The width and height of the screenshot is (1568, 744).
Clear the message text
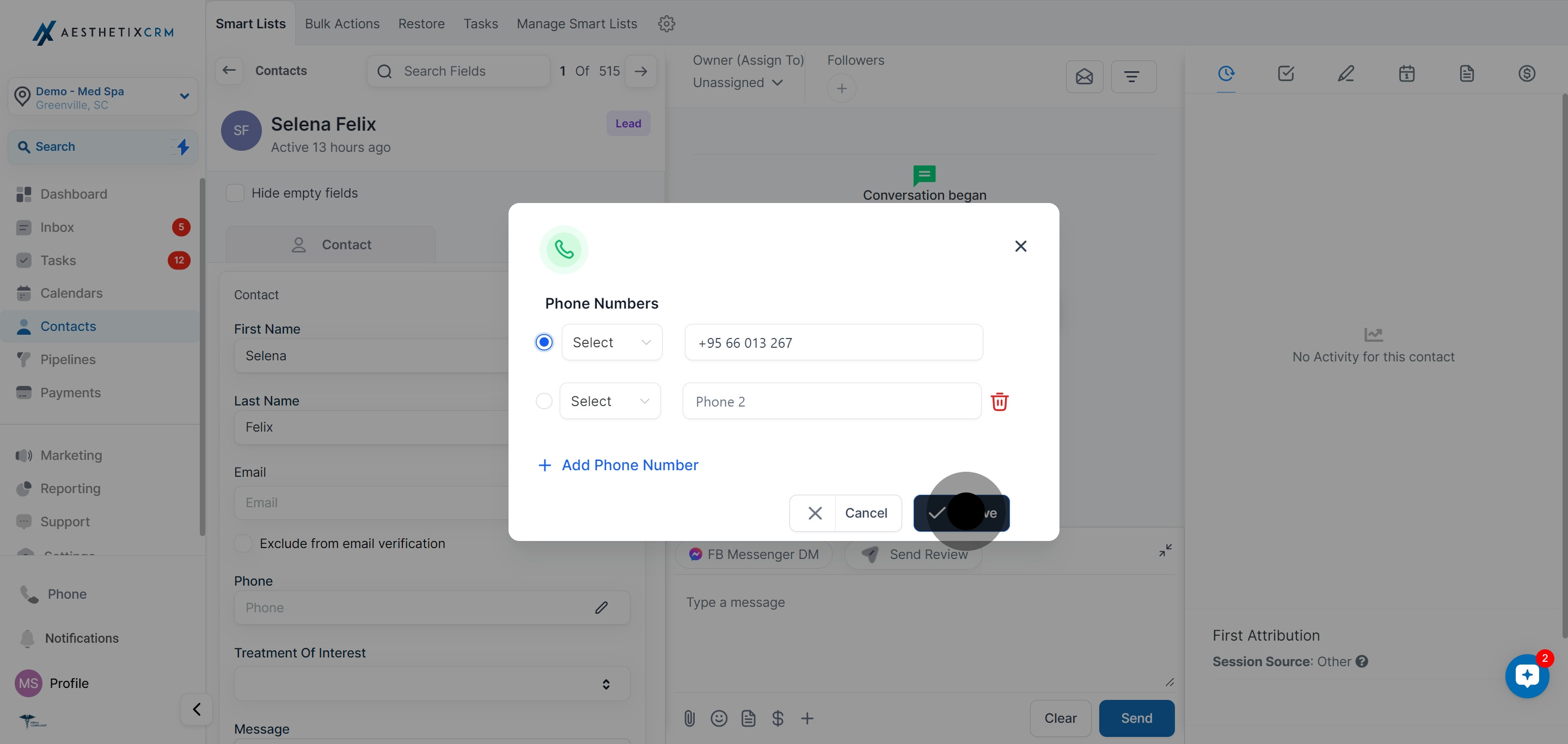tap(1061, 718)
